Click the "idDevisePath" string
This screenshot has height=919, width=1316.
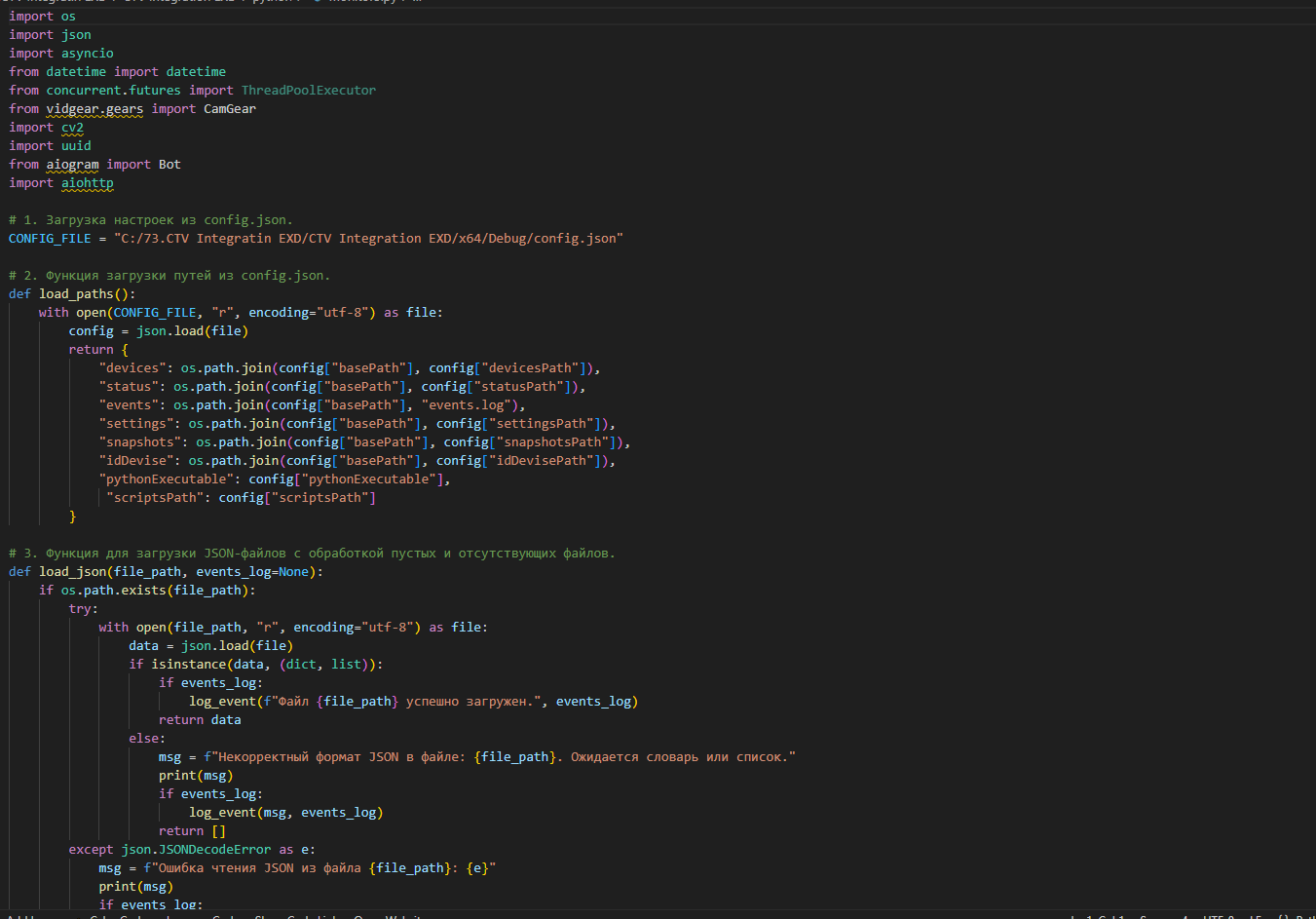pos(542,461)
